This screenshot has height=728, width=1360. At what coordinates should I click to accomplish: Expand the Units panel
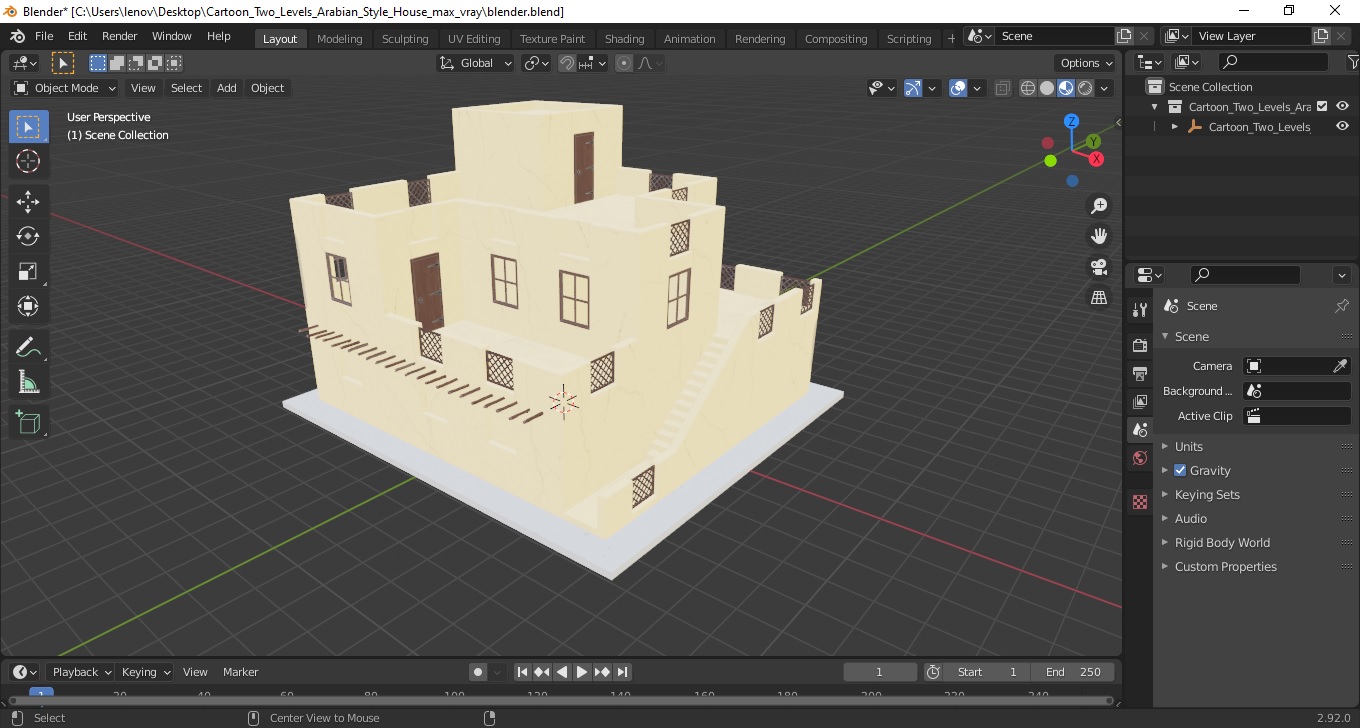tap(1189, 446)
